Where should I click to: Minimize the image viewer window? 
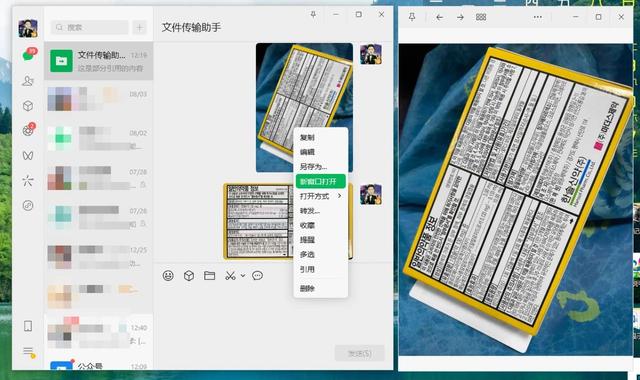tap(576, 17)
